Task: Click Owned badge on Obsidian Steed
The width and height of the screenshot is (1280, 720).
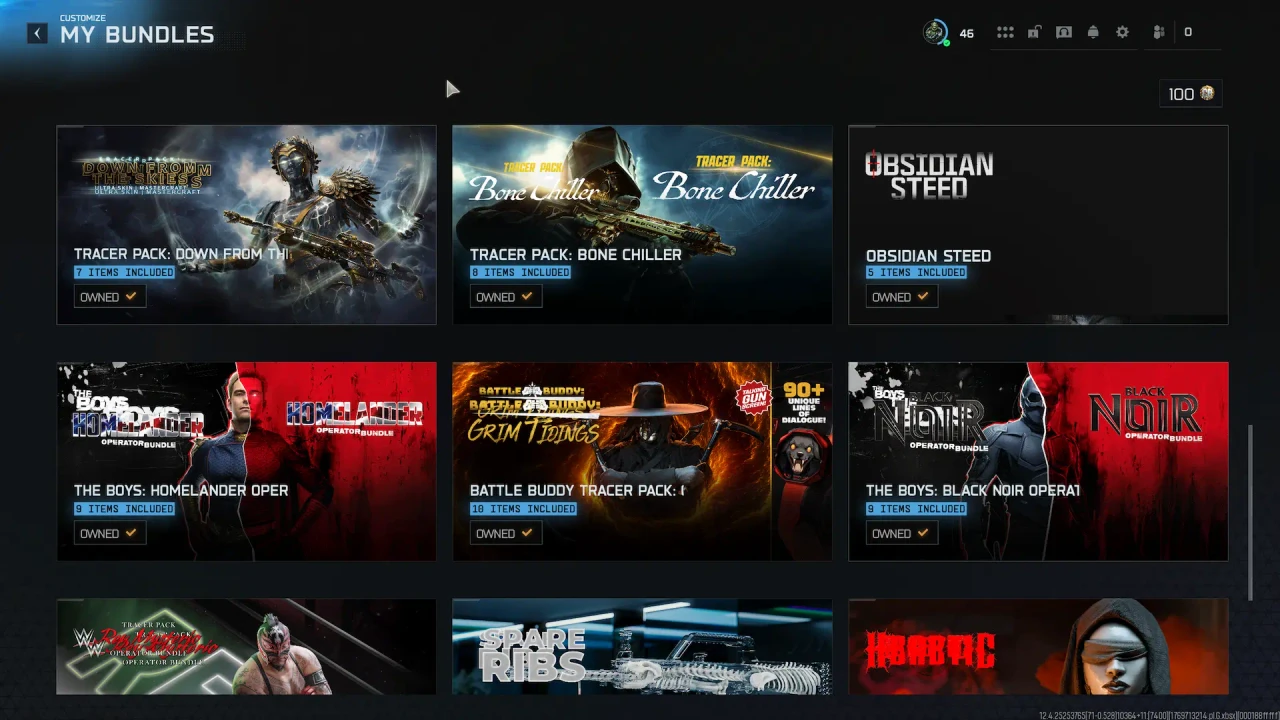Action: pos(902,297)
